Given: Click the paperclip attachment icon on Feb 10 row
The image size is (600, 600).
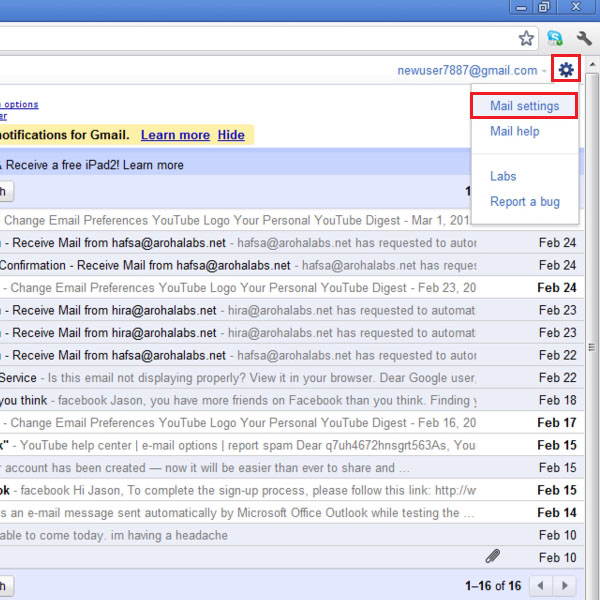Looking at the screenshot, I should tap(492, 556).
